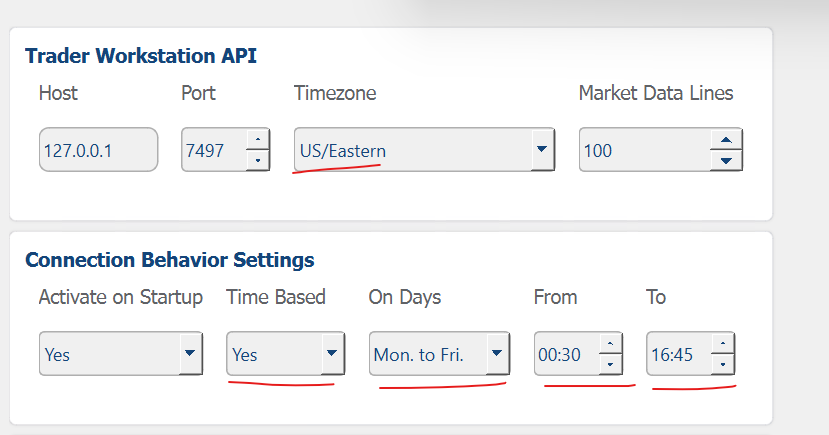
Task: Increase the Port value with up arrow
Action: pos(258,140)
